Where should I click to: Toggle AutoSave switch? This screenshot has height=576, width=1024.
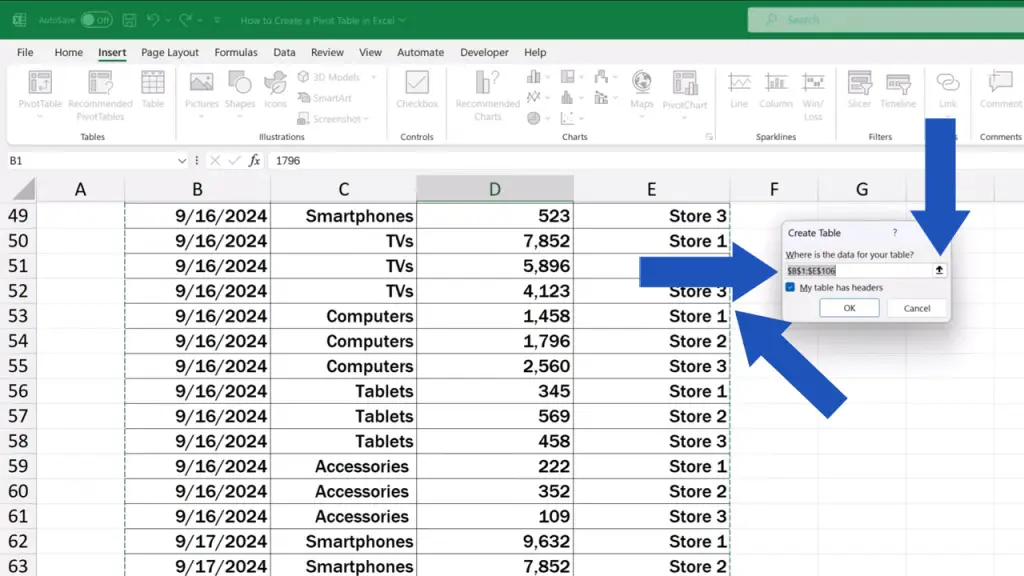(96, 20)
